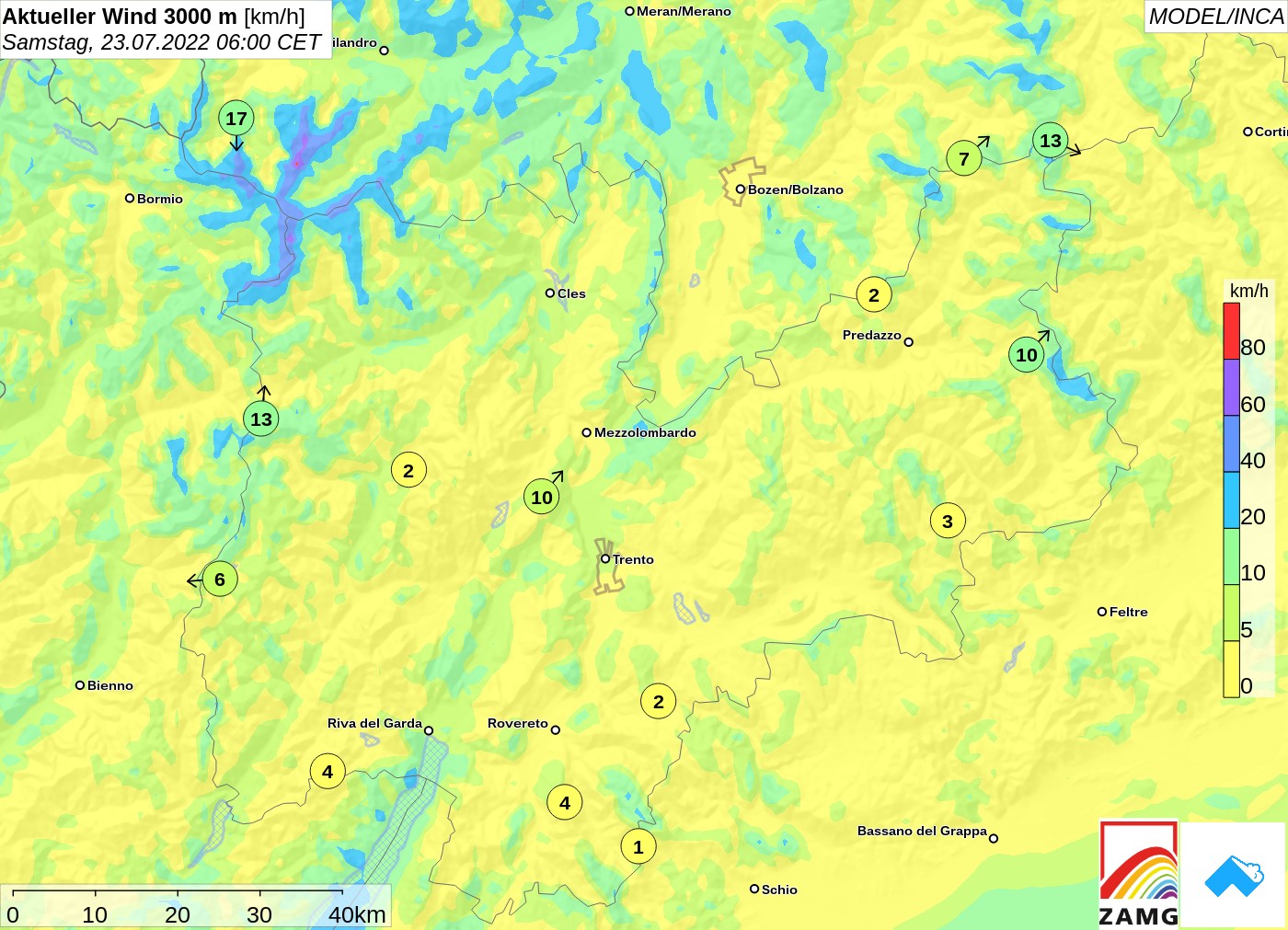Click the station marker showing 17 km/h

(236, 118)
